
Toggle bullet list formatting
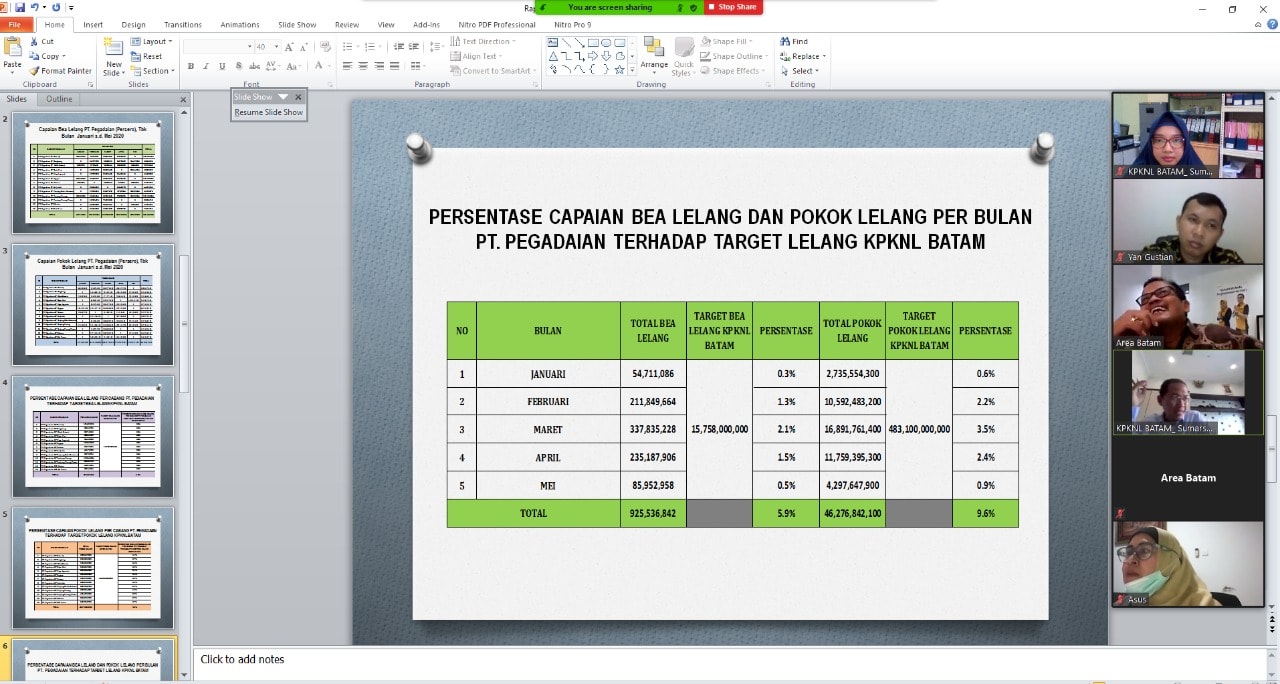click(347, 44)
